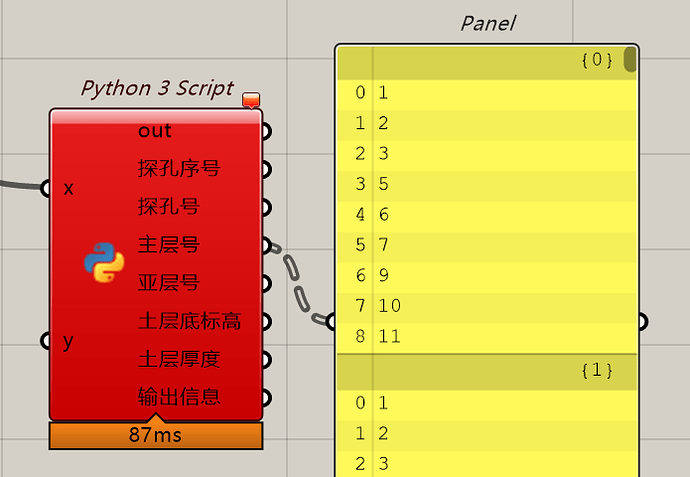
Task: Click the Panel scrollbar thumb
Action: coord(630,59)
